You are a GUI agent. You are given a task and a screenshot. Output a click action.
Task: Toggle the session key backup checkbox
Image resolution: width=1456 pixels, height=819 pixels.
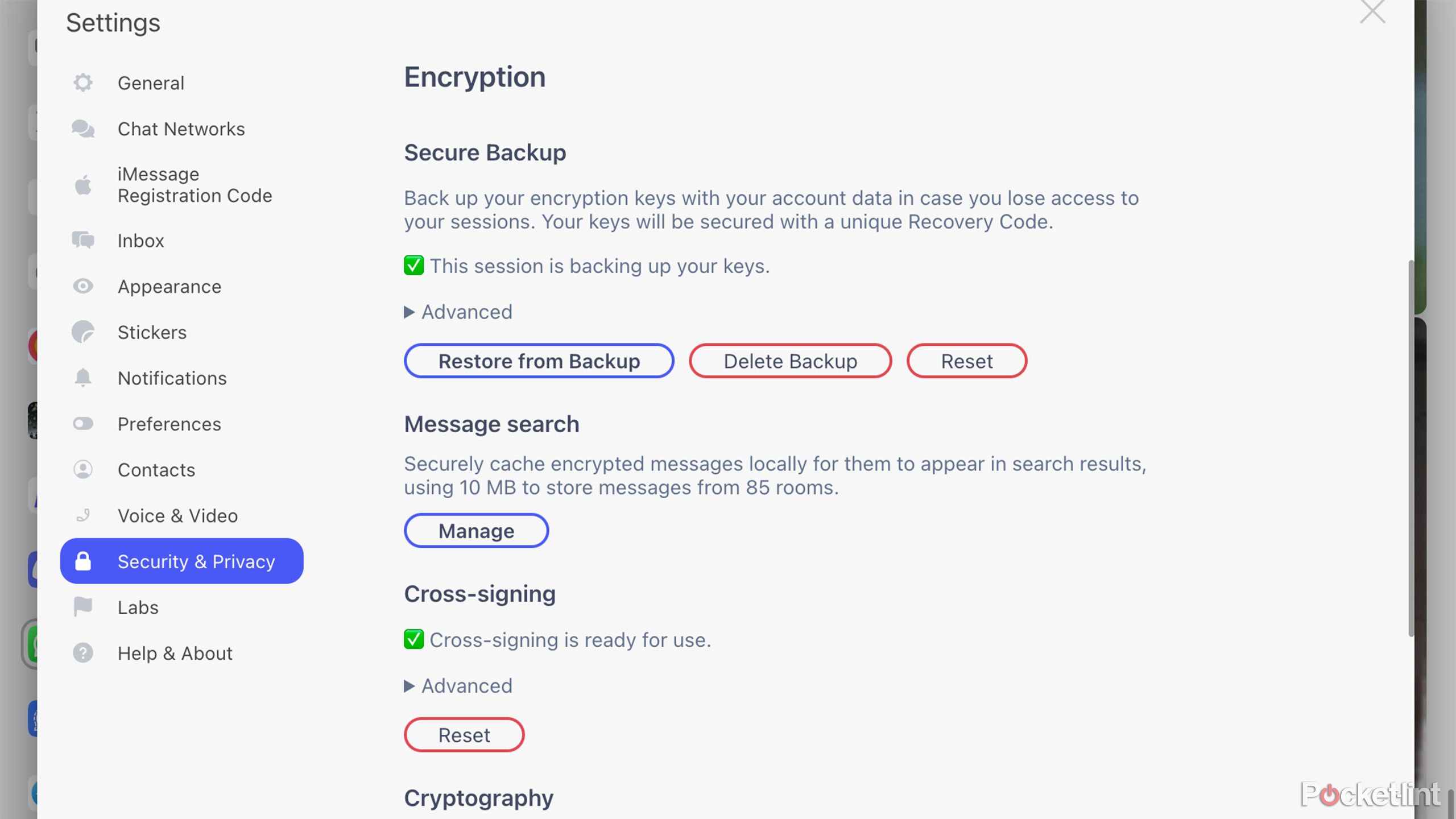tap(413, 266)
